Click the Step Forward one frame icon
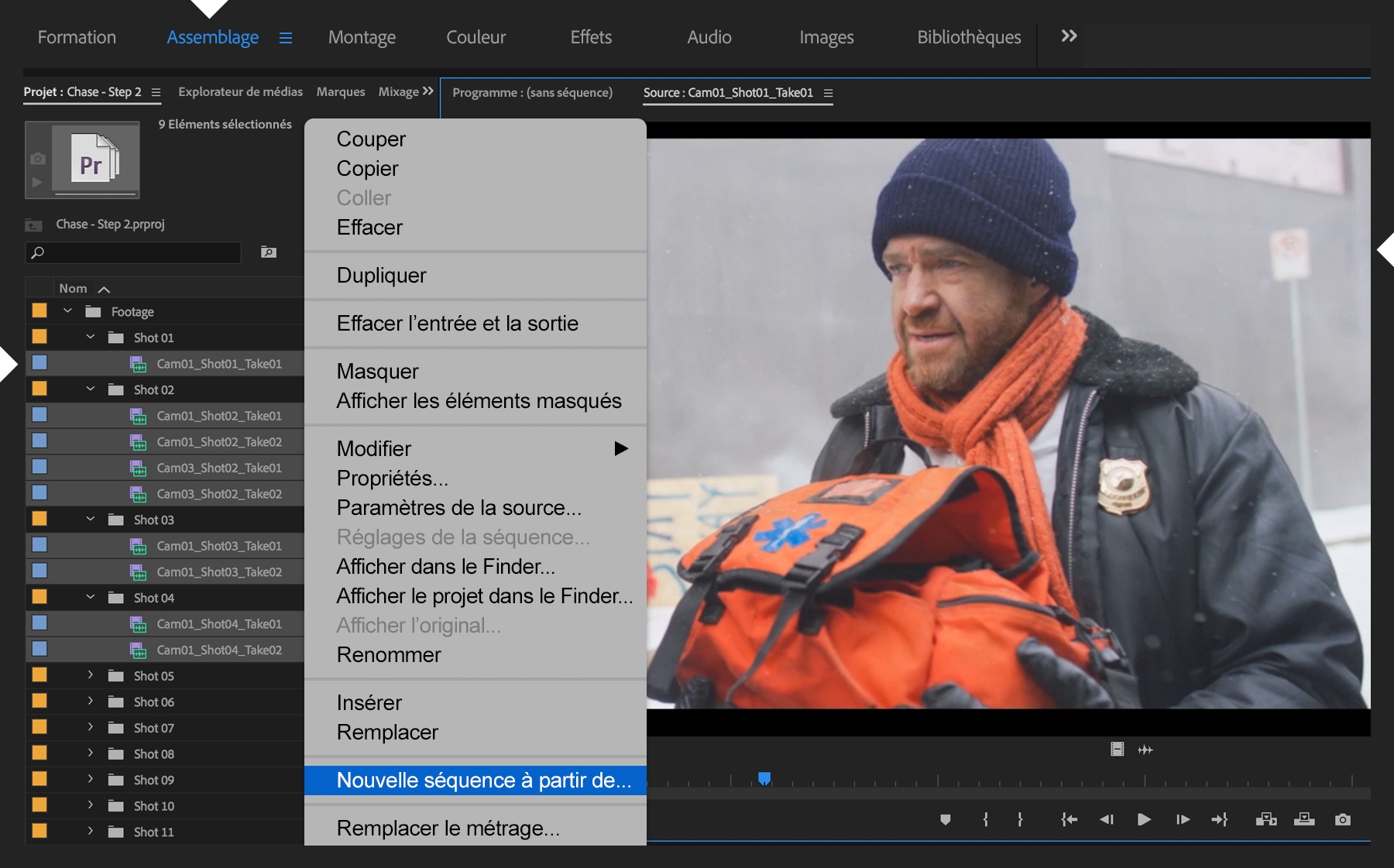 point(1183,819)
